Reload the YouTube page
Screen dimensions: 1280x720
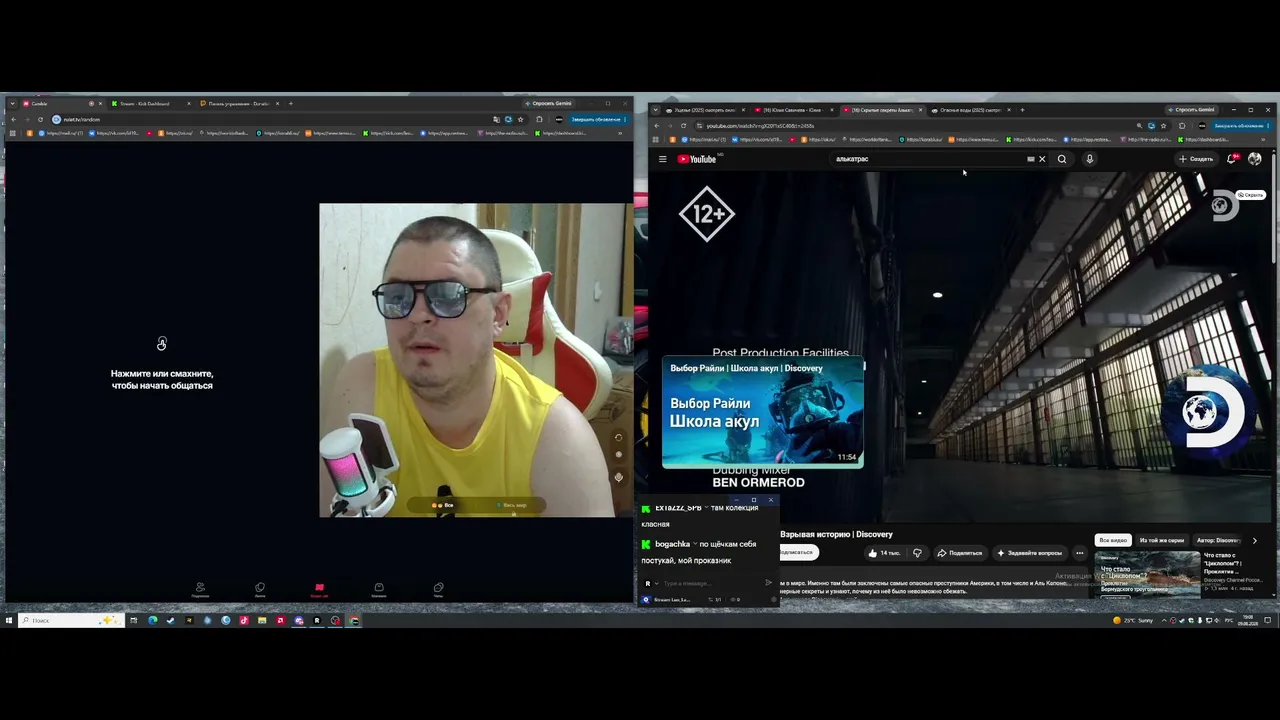[683, 126]
